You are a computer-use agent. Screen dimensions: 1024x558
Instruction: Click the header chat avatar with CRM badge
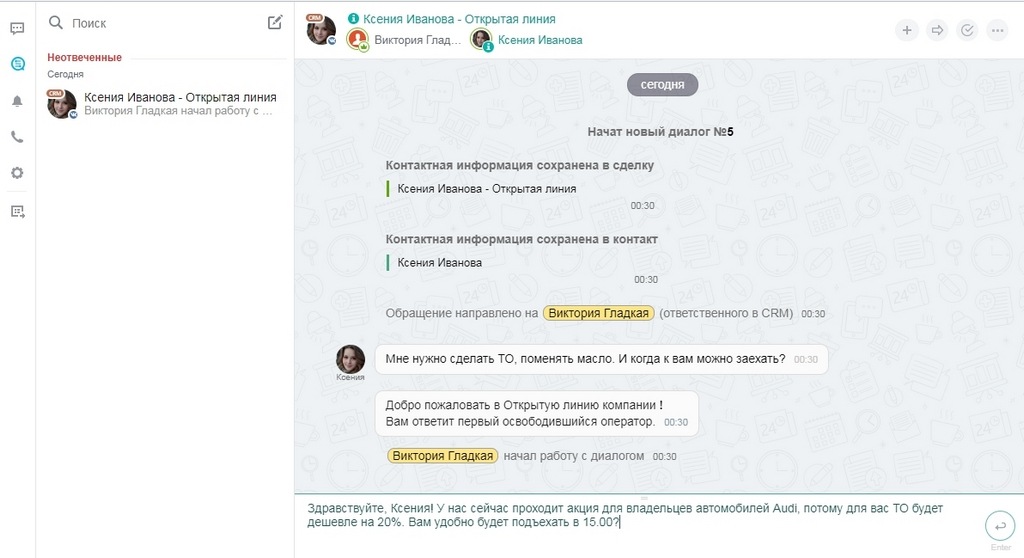pyautogui.click(x=321, y=29)
